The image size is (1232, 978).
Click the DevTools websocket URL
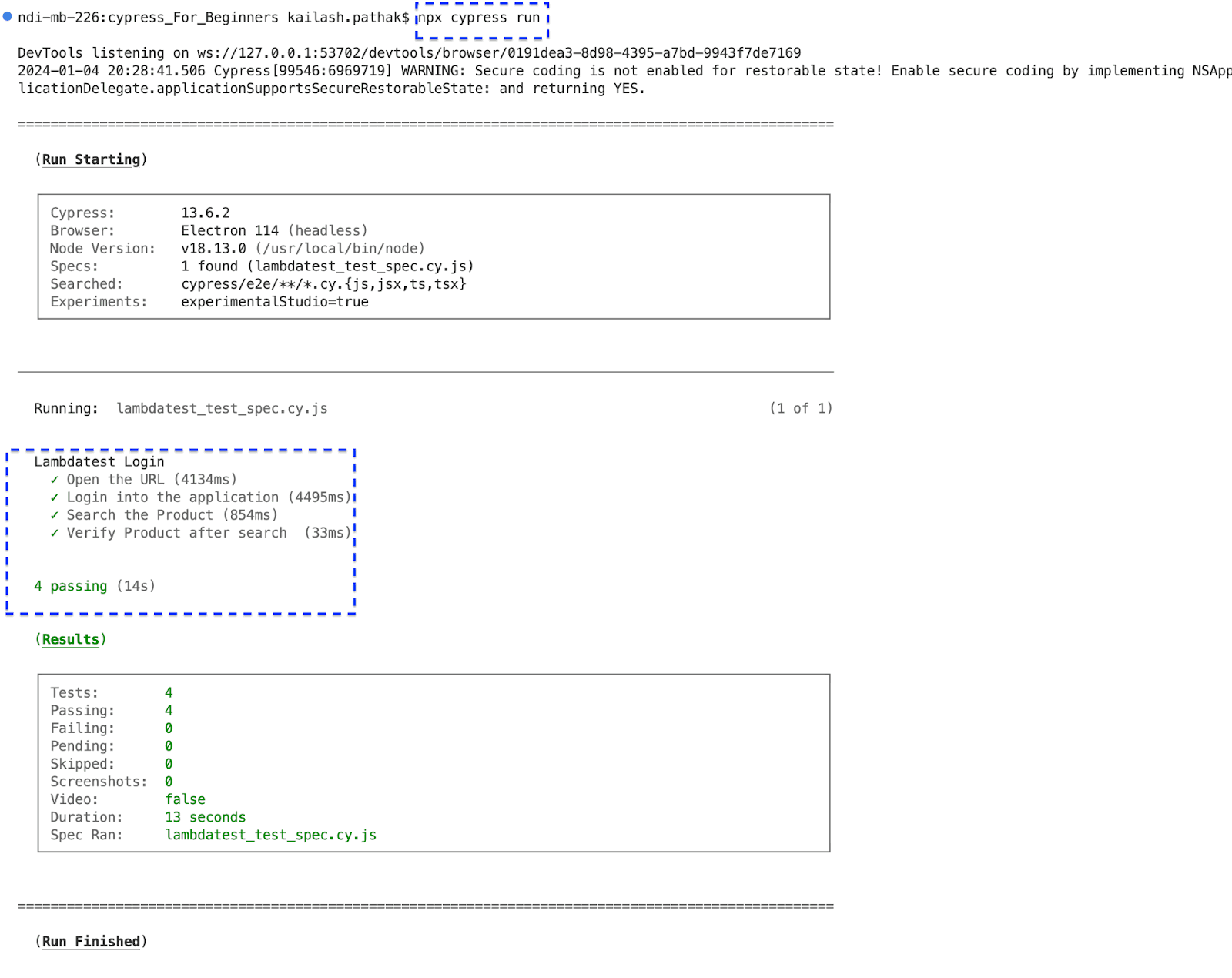point(499,53)
